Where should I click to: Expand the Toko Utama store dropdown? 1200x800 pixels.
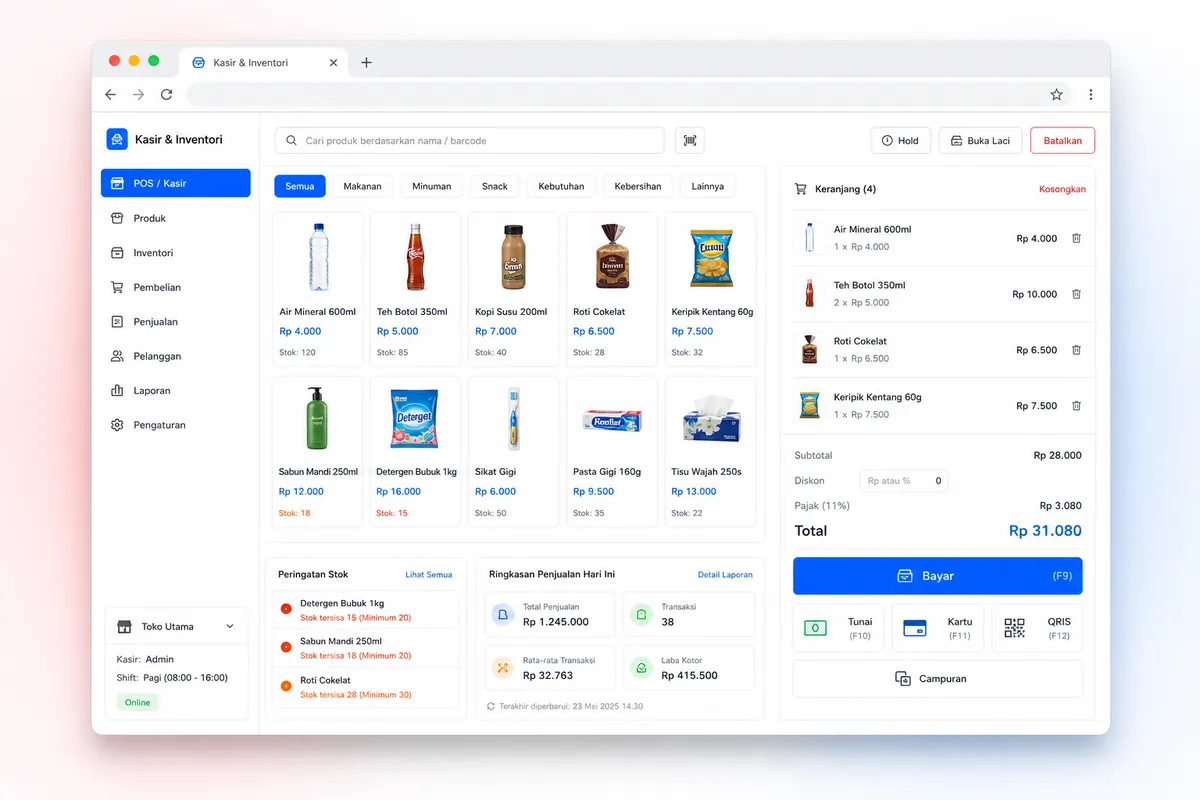click(x=176, y=627)
